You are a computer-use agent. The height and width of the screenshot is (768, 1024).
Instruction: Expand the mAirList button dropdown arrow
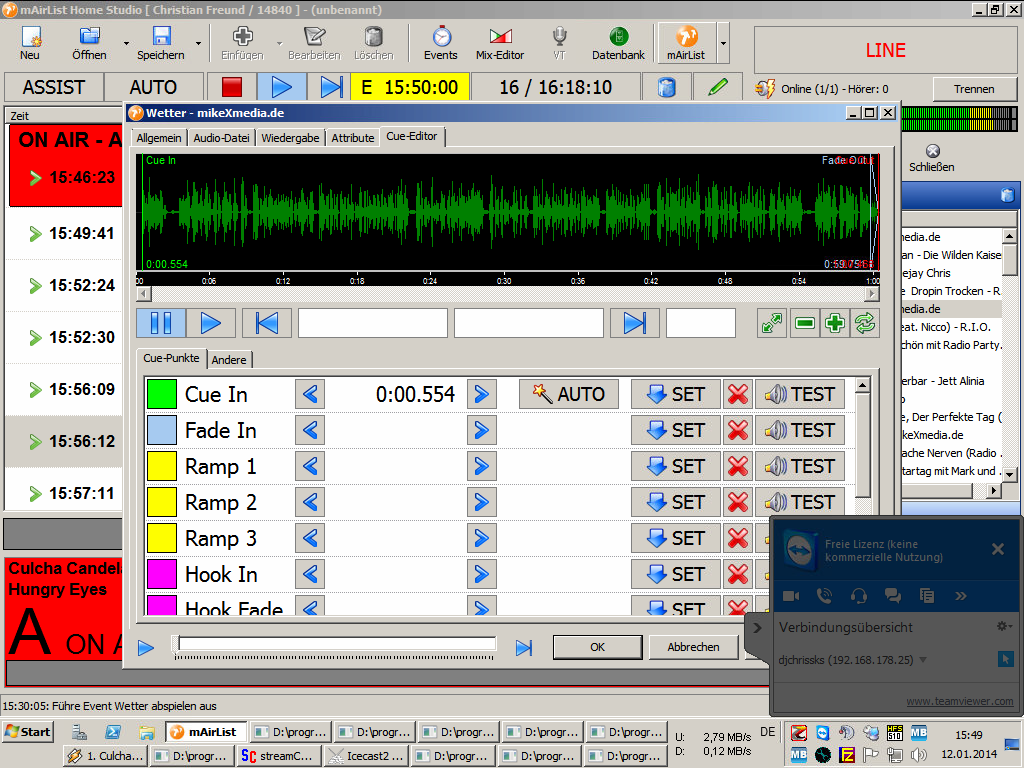pos(723,43)
